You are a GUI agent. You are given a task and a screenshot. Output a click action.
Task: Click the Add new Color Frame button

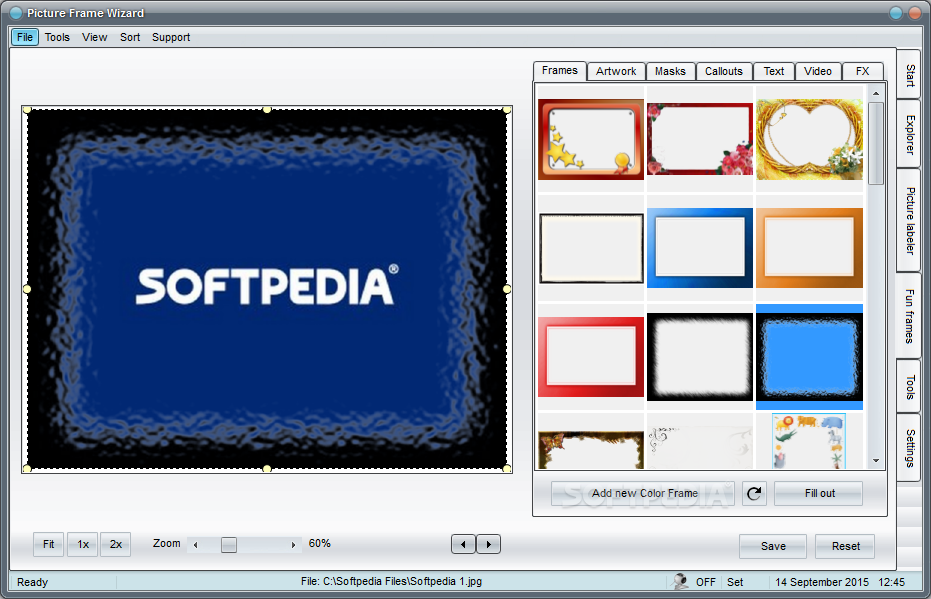pyautogui.click(x=643, y=493)
